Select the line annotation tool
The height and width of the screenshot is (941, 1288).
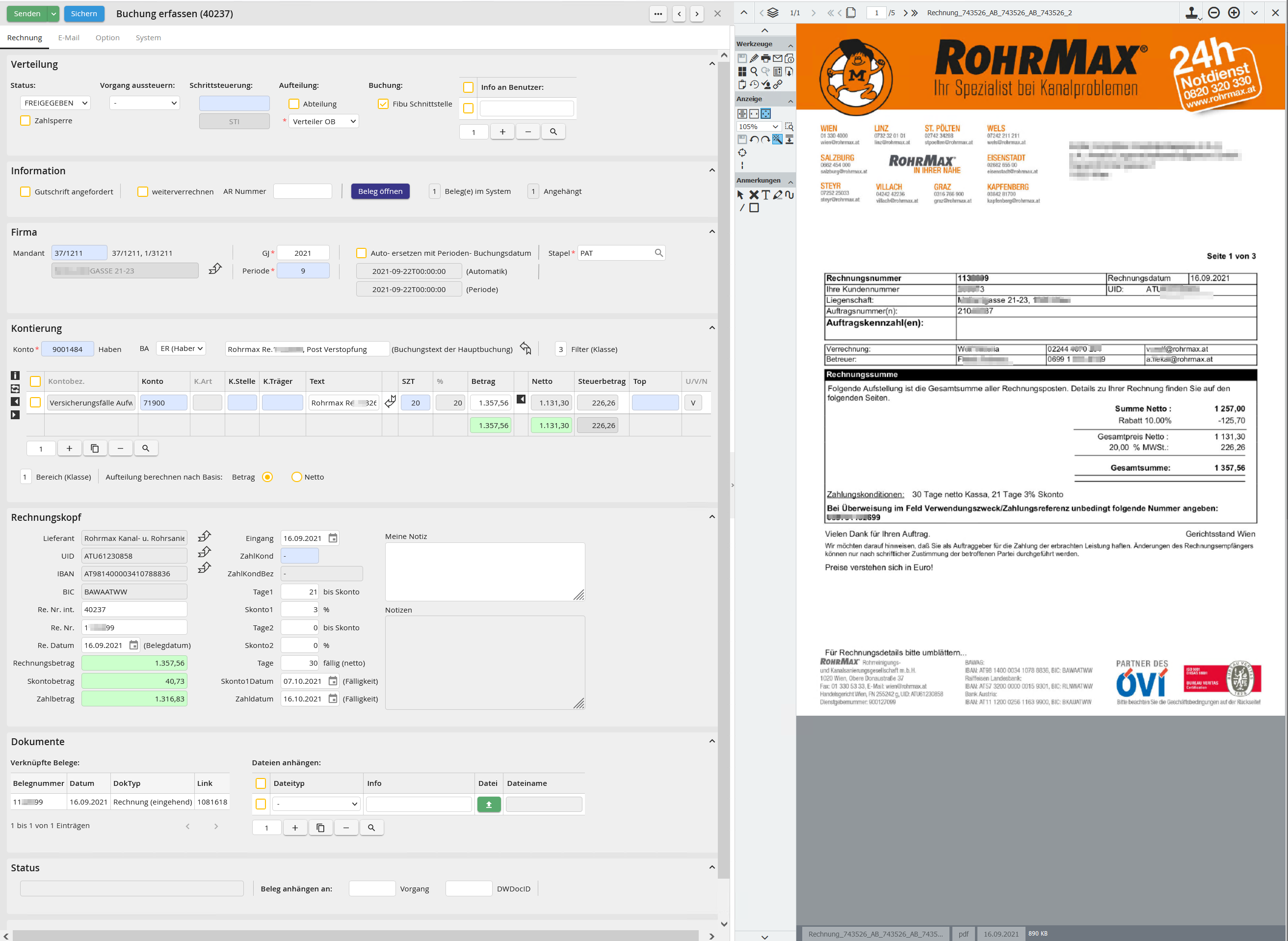tap(742, 208)
